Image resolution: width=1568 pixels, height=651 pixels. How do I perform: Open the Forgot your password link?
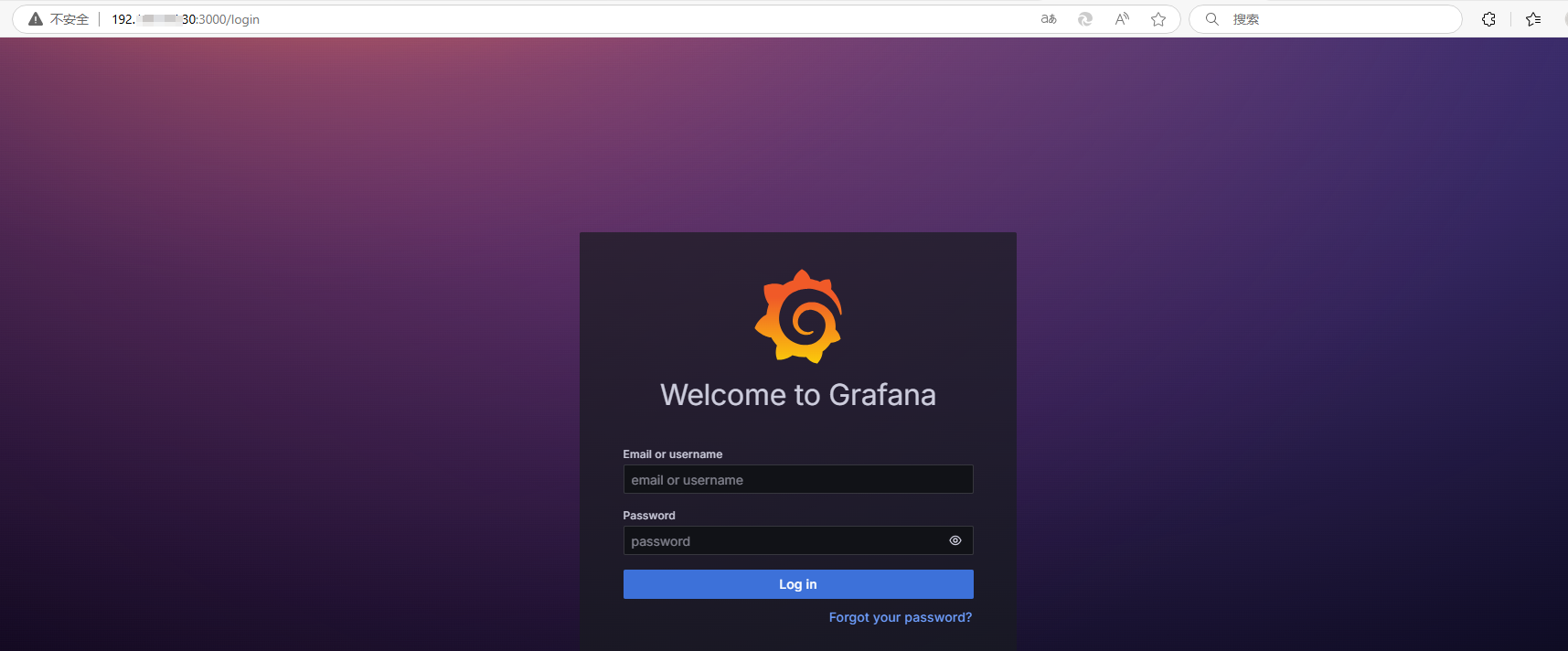tap(901, 617)
